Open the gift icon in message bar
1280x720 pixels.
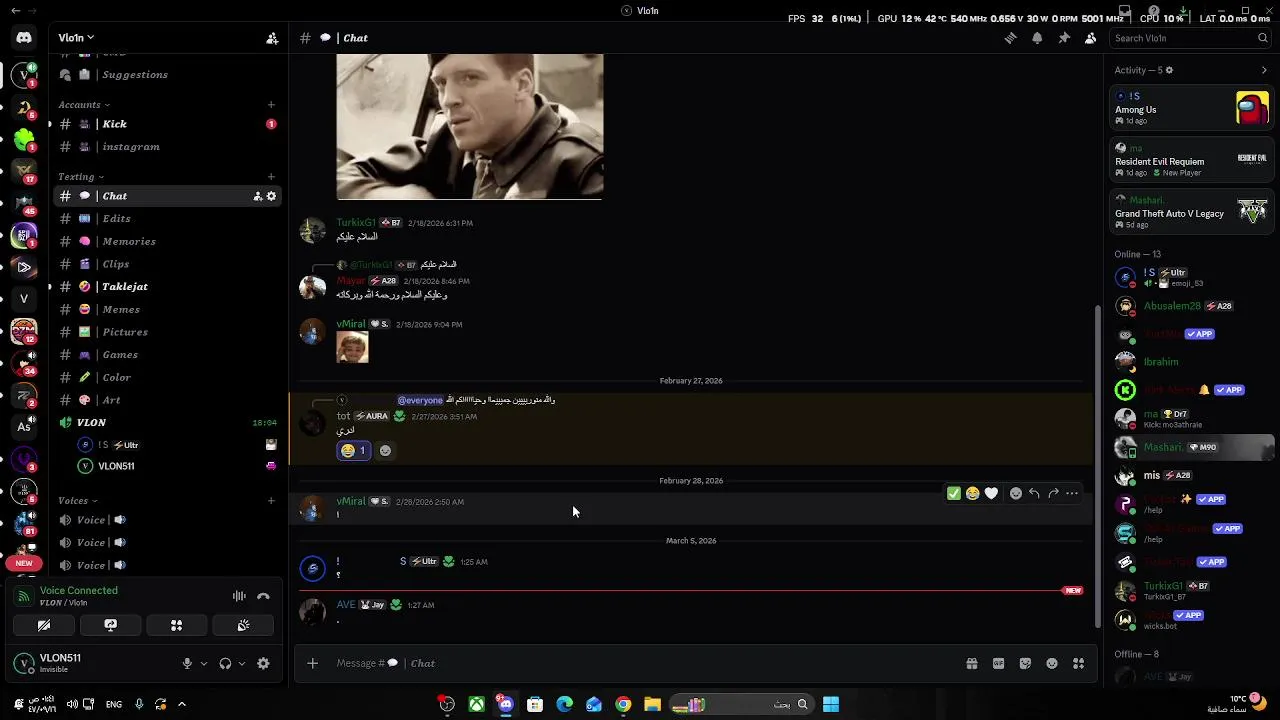pos(971,663)
